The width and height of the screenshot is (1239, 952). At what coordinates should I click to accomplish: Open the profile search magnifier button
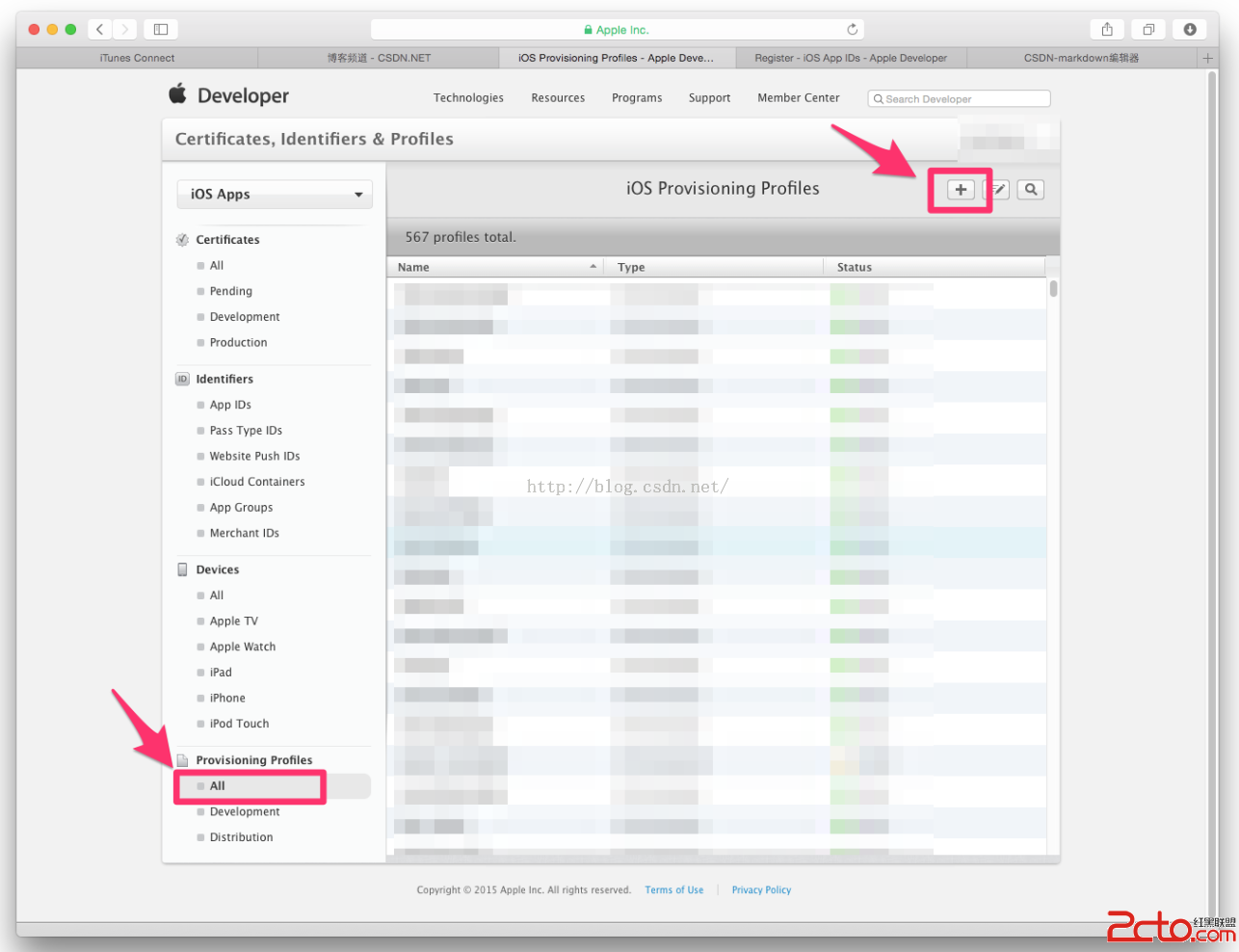click(x=1031, y=190)
